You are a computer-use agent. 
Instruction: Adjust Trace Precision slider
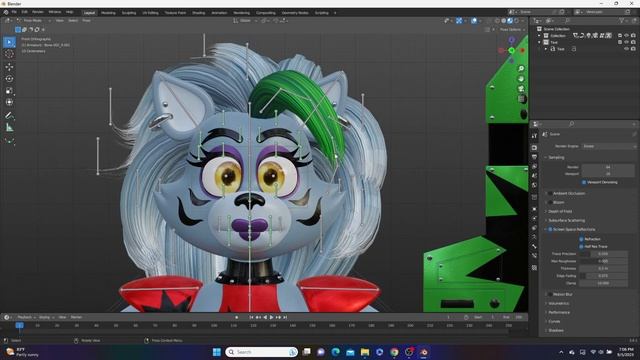pyautogui.click(x=603, y=254)
